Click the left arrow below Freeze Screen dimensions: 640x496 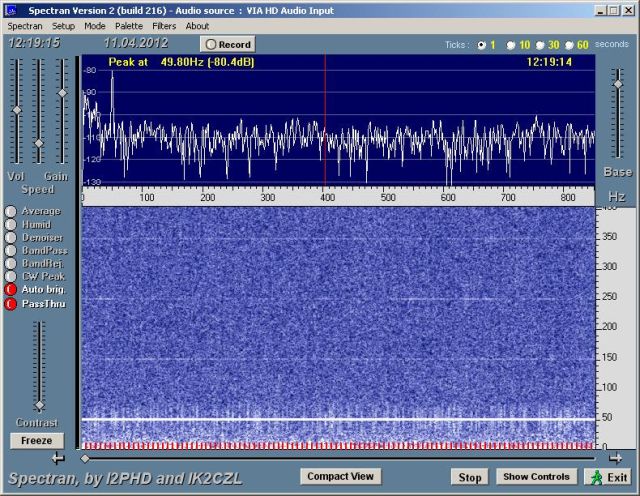click(x=58, y=459)
